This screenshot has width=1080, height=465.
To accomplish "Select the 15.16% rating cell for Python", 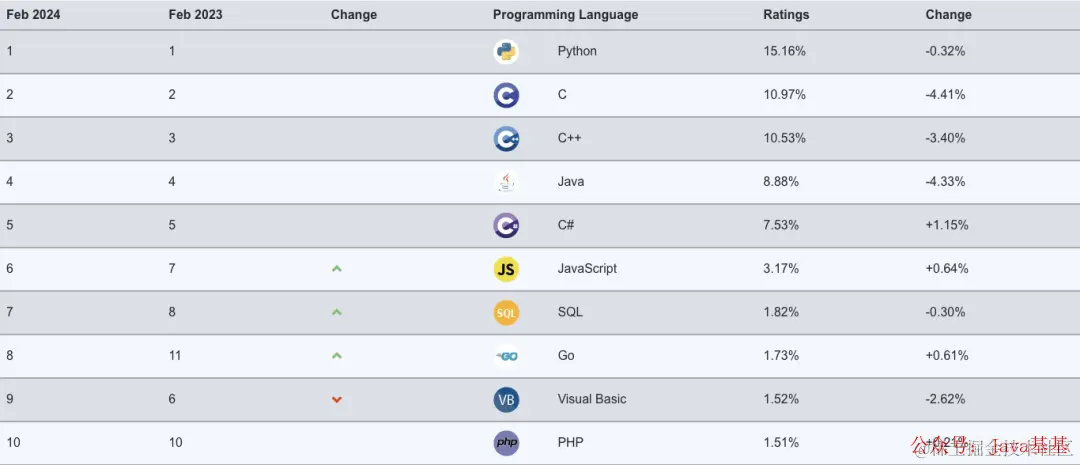I will coord(785,51).
